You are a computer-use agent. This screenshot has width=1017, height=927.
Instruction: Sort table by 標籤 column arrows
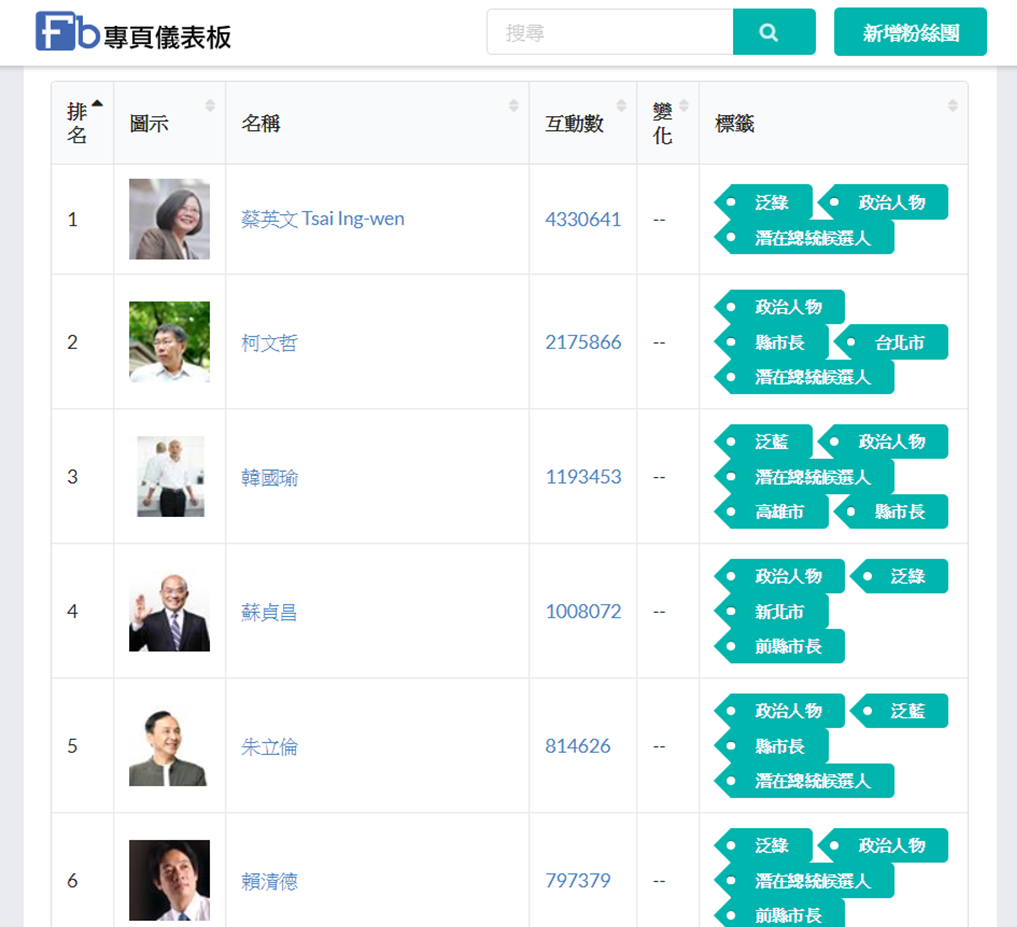[953, 106]
